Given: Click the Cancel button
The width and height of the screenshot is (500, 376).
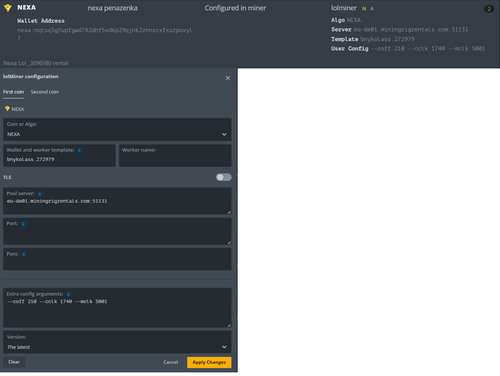Looking at the screenshot, I should tap(171, 362).
